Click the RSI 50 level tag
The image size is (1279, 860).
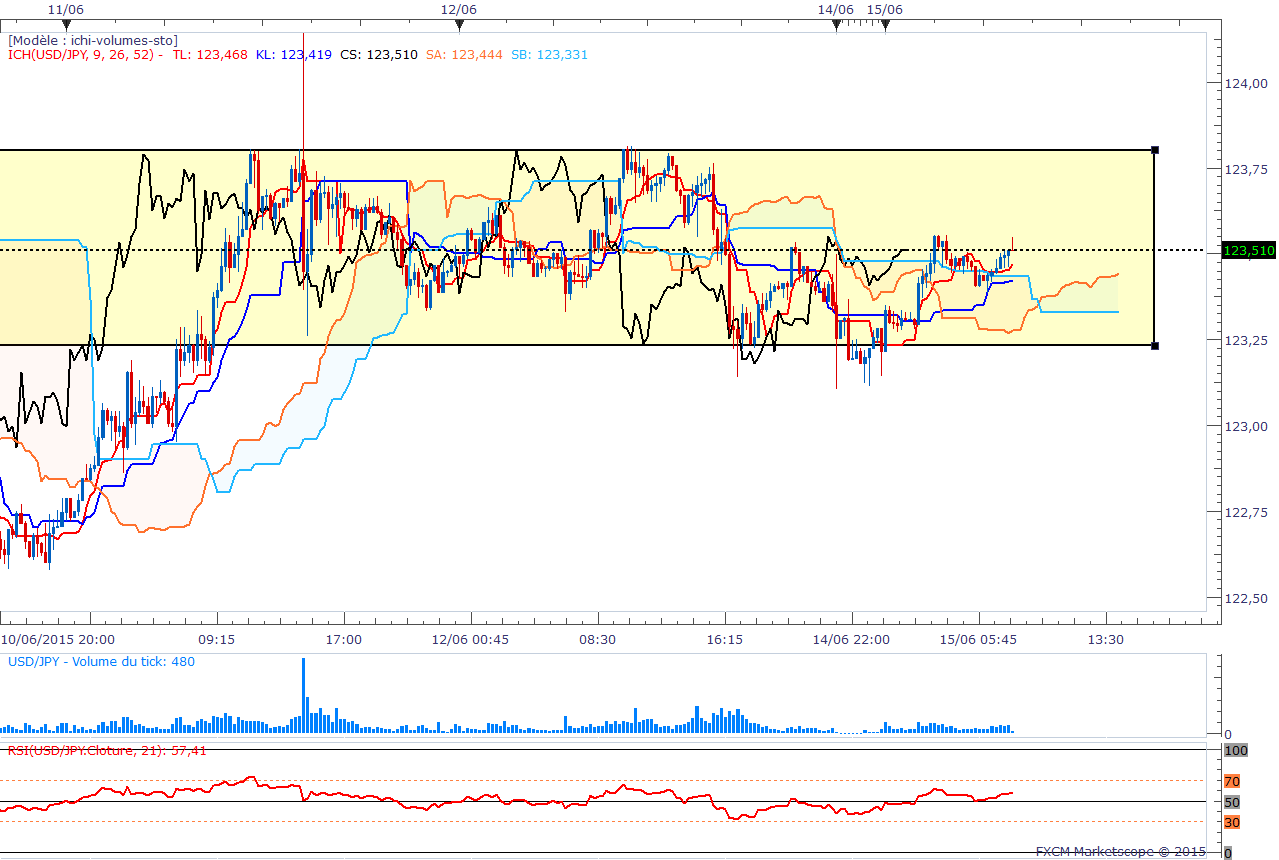click(x=1231, y=802)
